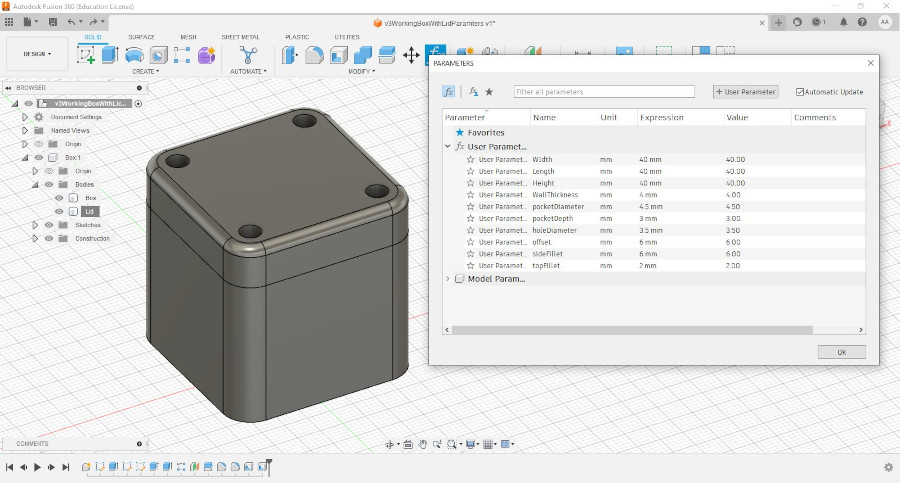Screen dimensions: 900x483
Task: Click the Automate fork icon
Action: pyautogui.click(x=248, y=55)
